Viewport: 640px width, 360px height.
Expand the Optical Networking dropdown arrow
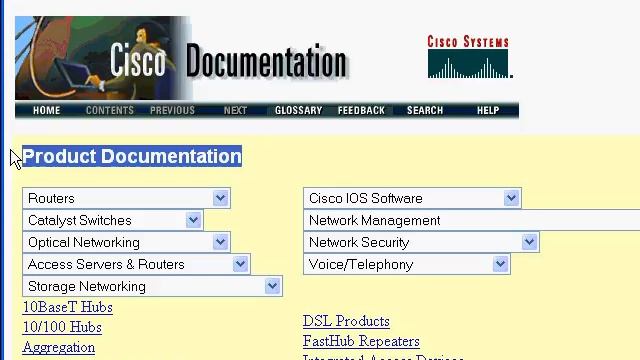pos(220,242)
